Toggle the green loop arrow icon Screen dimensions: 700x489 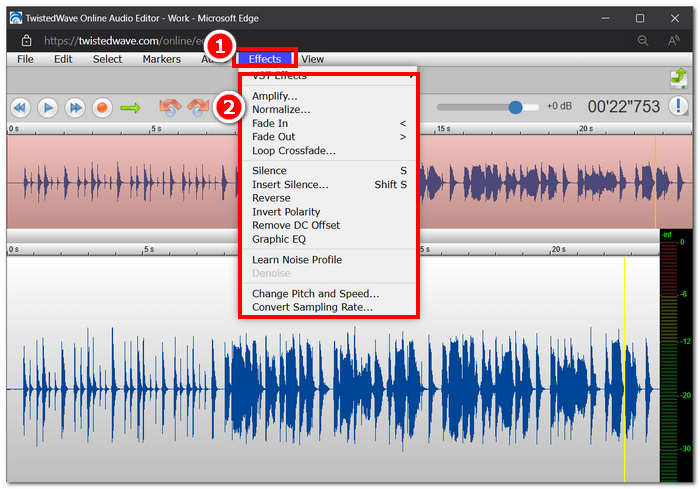click(x=130, y=108)
